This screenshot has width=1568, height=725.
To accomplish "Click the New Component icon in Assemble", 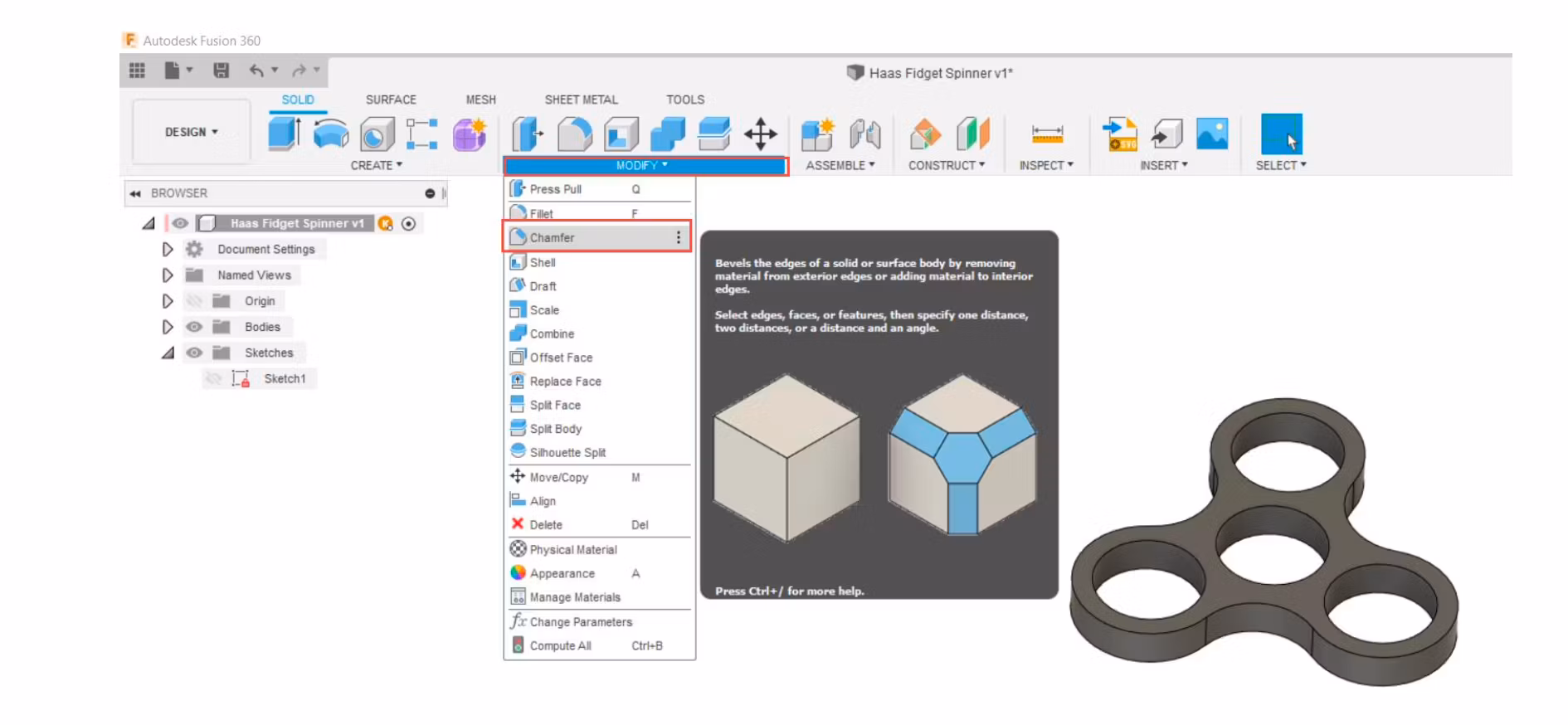I will click(x=817, y=134).
